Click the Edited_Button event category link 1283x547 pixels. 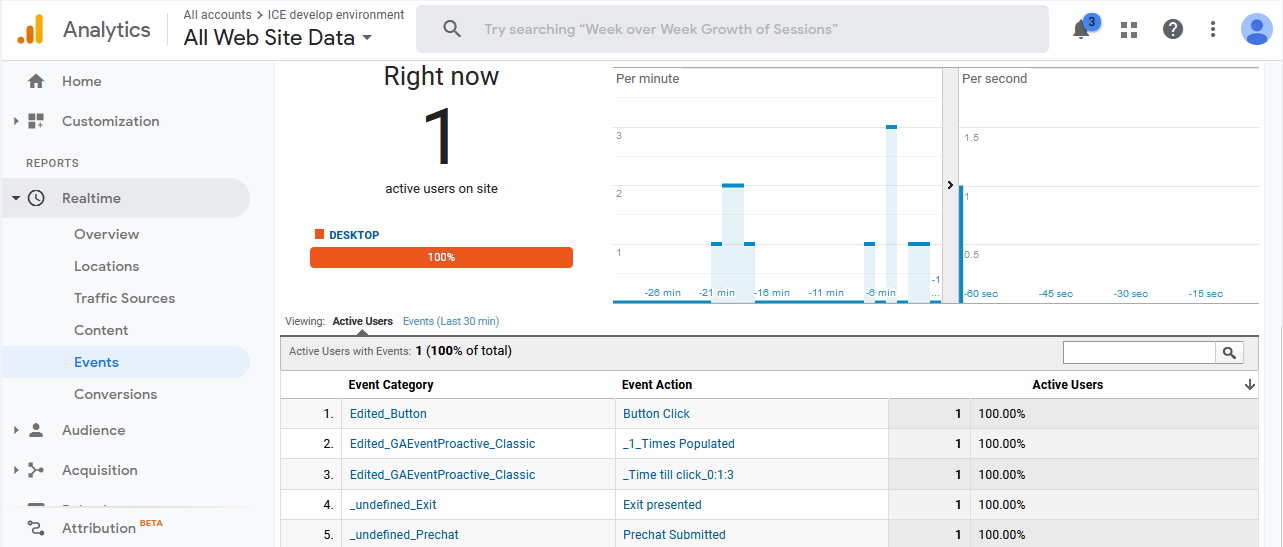coord(388,414)
